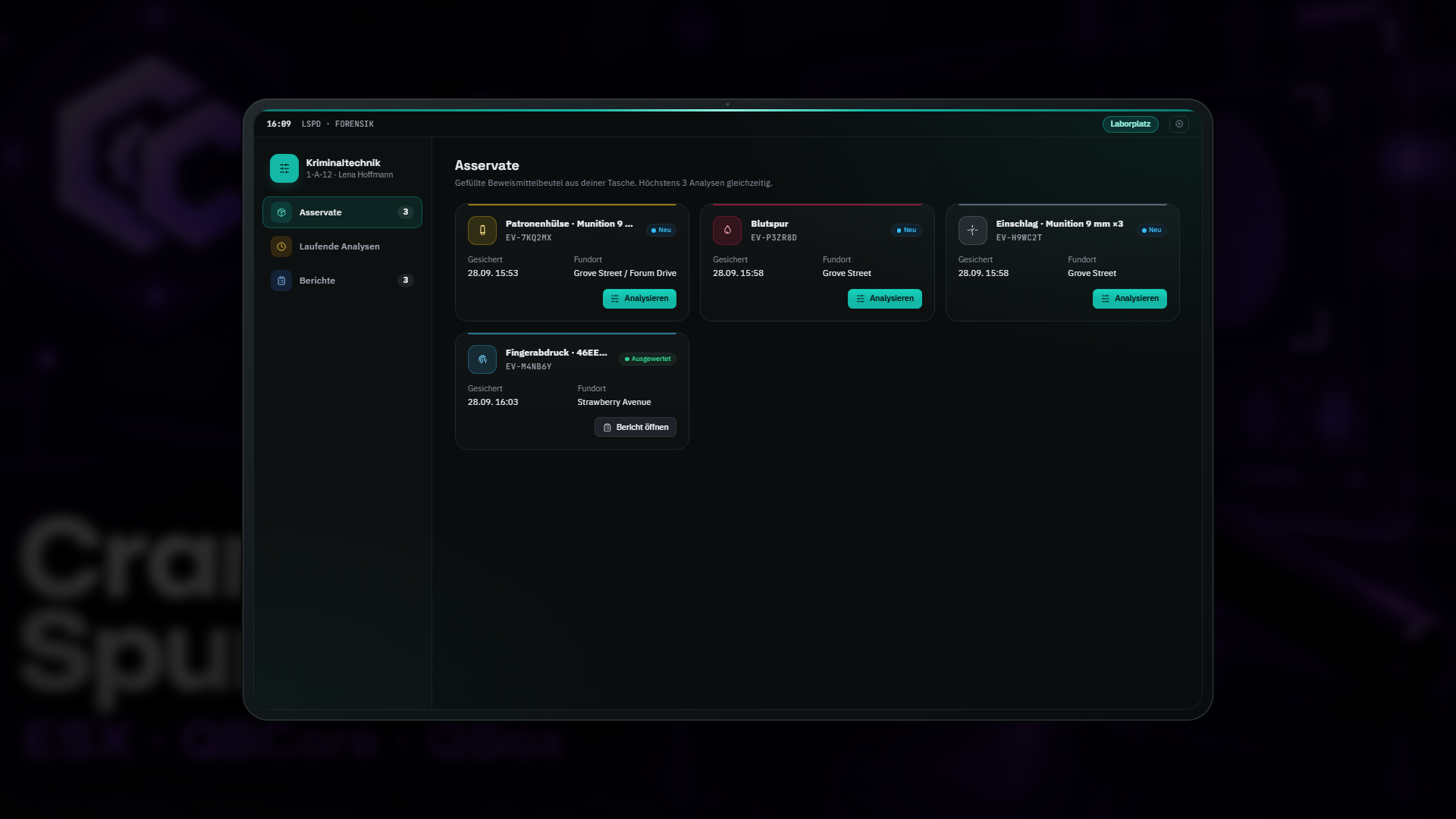Click the Blutspur blood drop icon
The height and width of the screenshot is (819, 1456).
(x=727, y=231)
